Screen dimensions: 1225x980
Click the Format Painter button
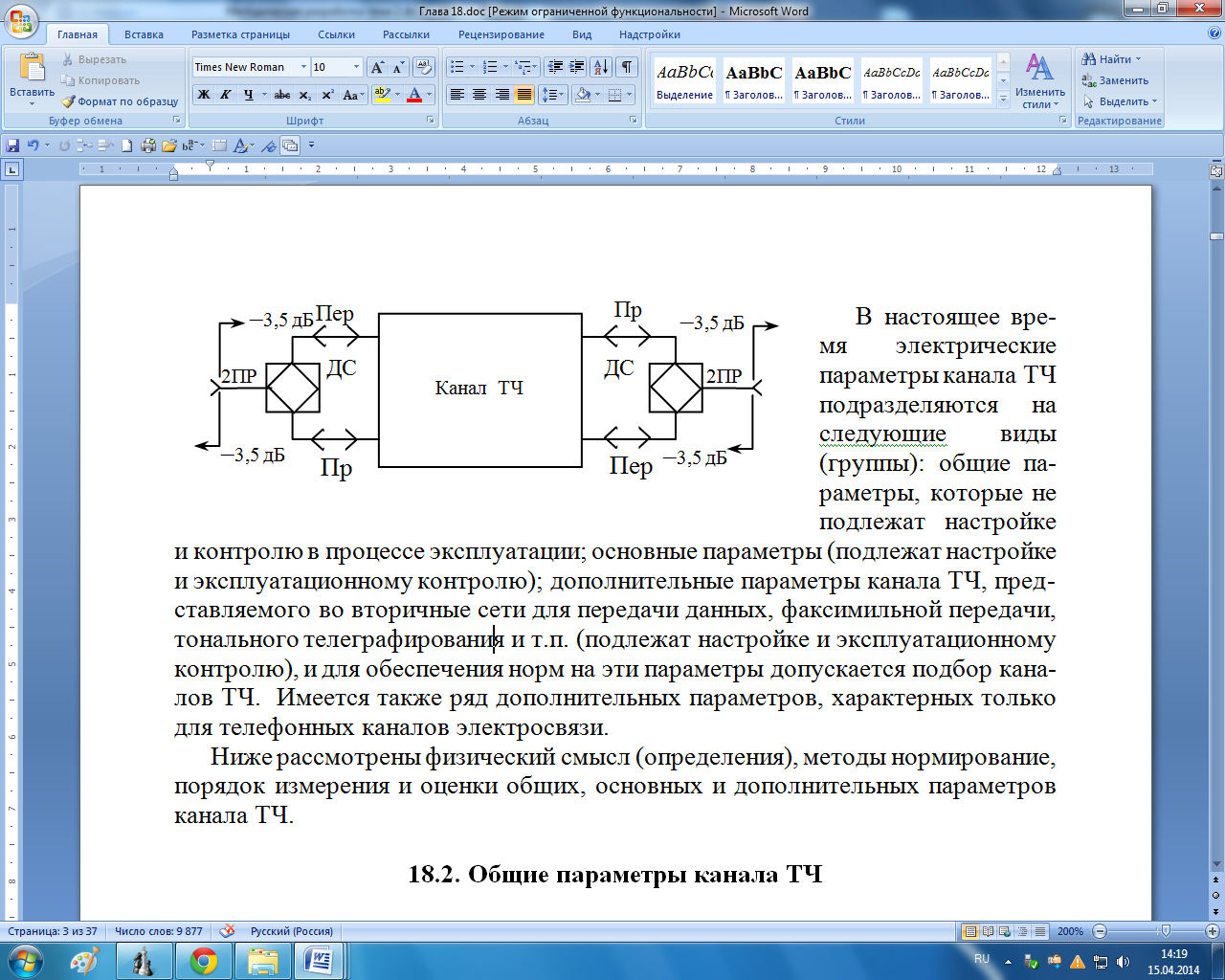click(x=121, y=101)
